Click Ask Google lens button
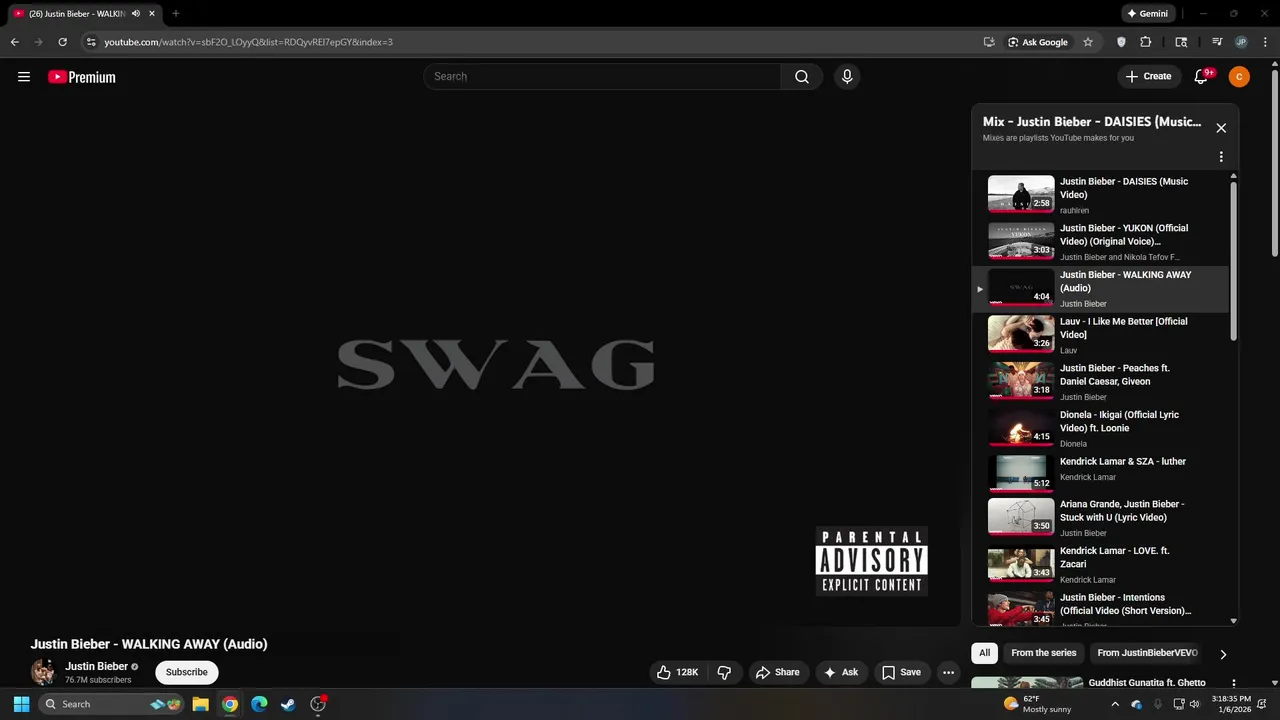This screenshot has height=720, width=1280. [1038, 42]
